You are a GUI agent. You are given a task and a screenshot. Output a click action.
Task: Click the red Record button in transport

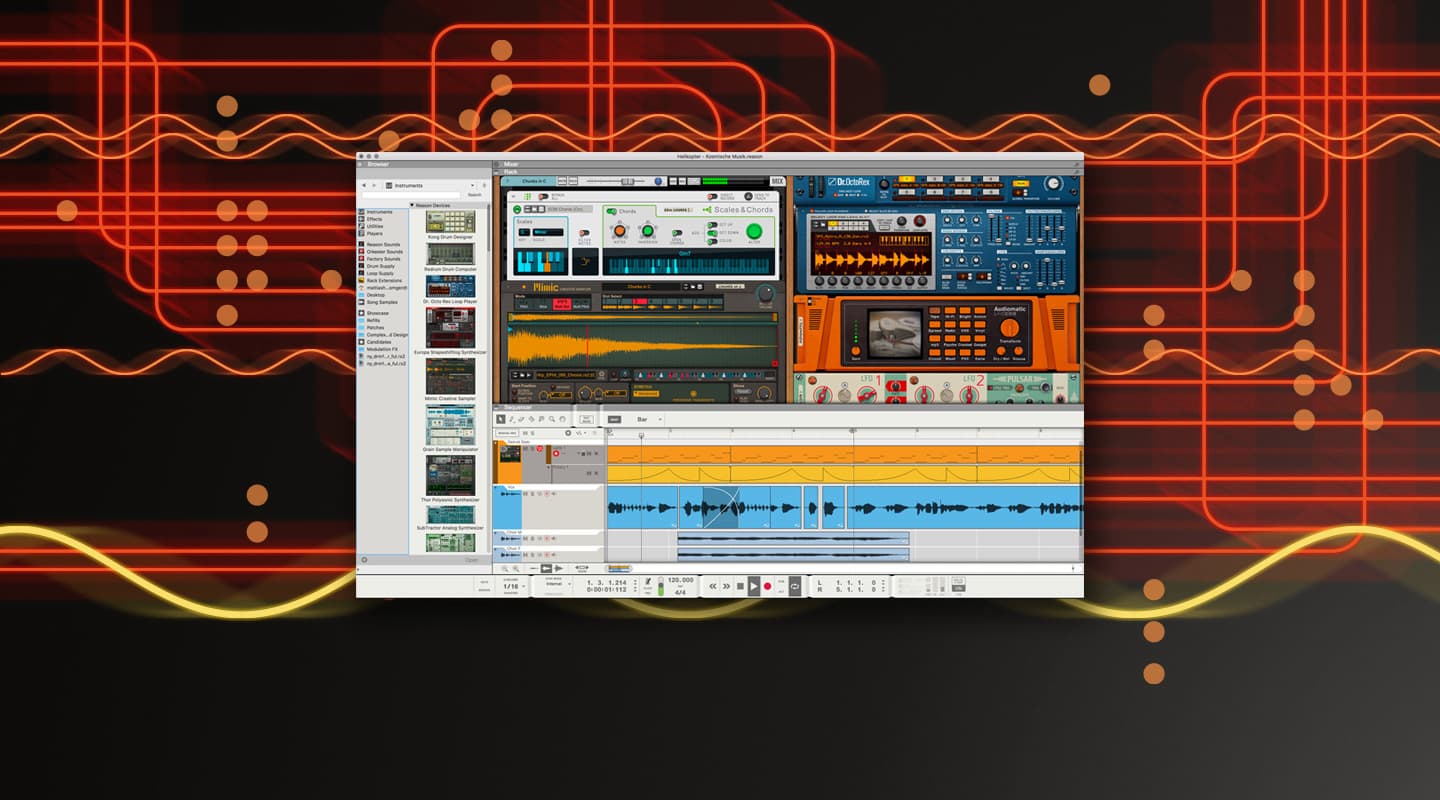(x=768, y=586)
